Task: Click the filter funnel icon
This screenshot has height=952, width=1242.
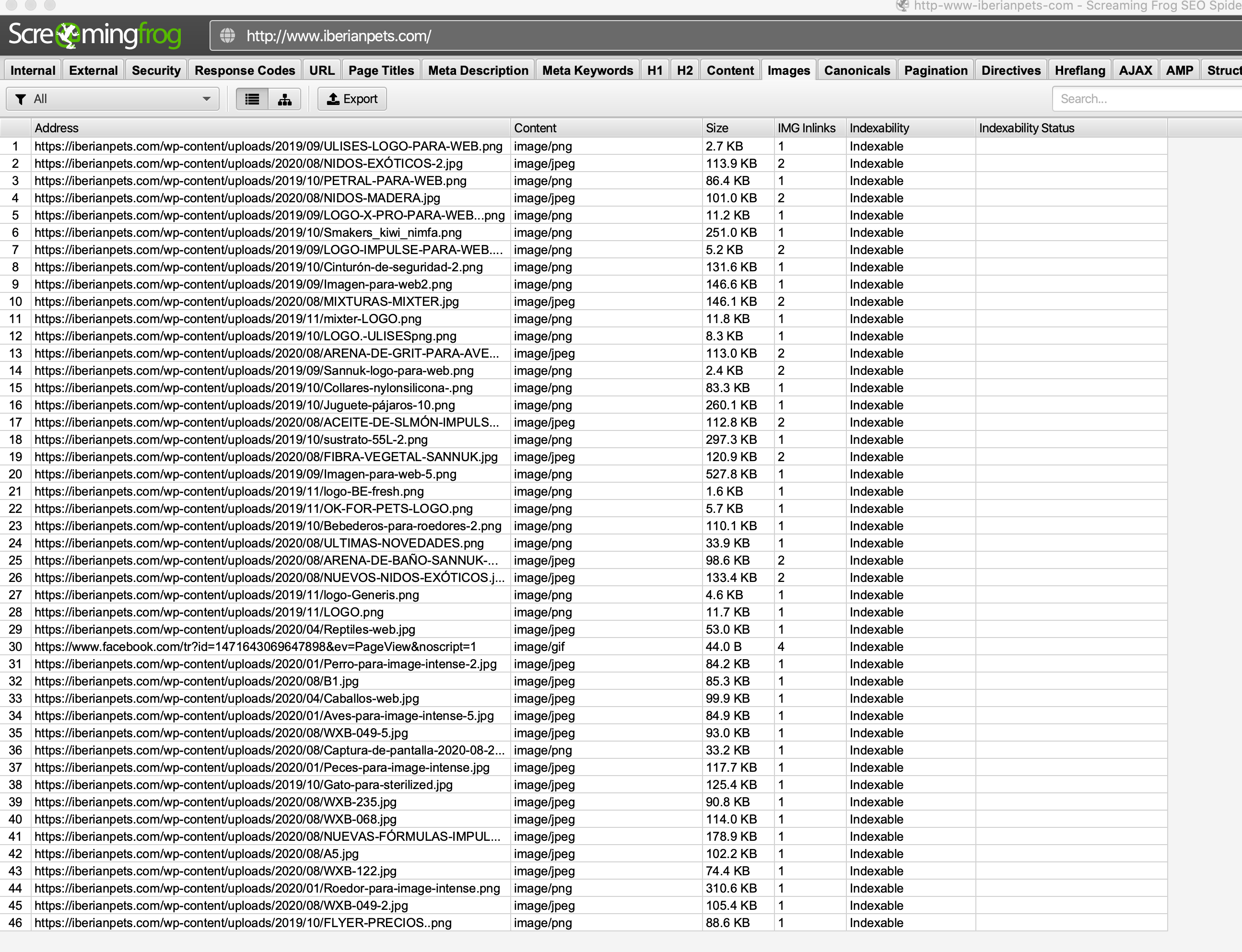Action: click(x=21, y=99)
